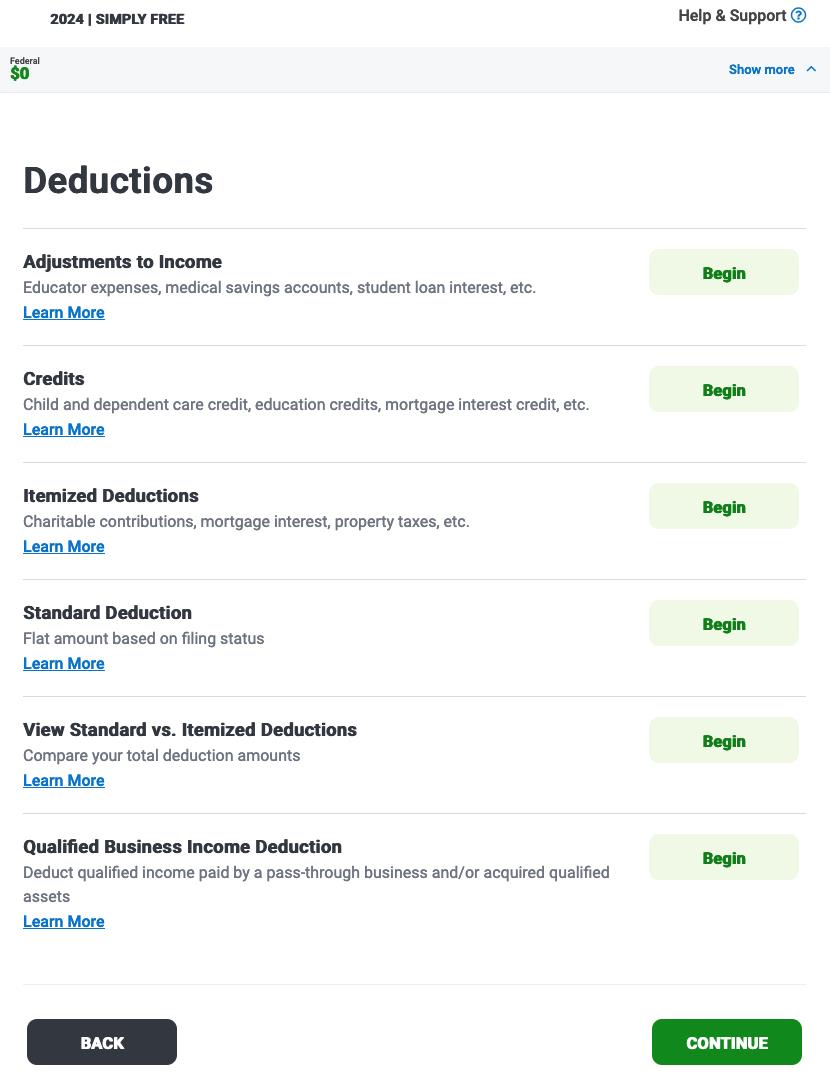Begin the Standard Deduction section
Screen dimensions: 830x1080
tap(723, 623)
